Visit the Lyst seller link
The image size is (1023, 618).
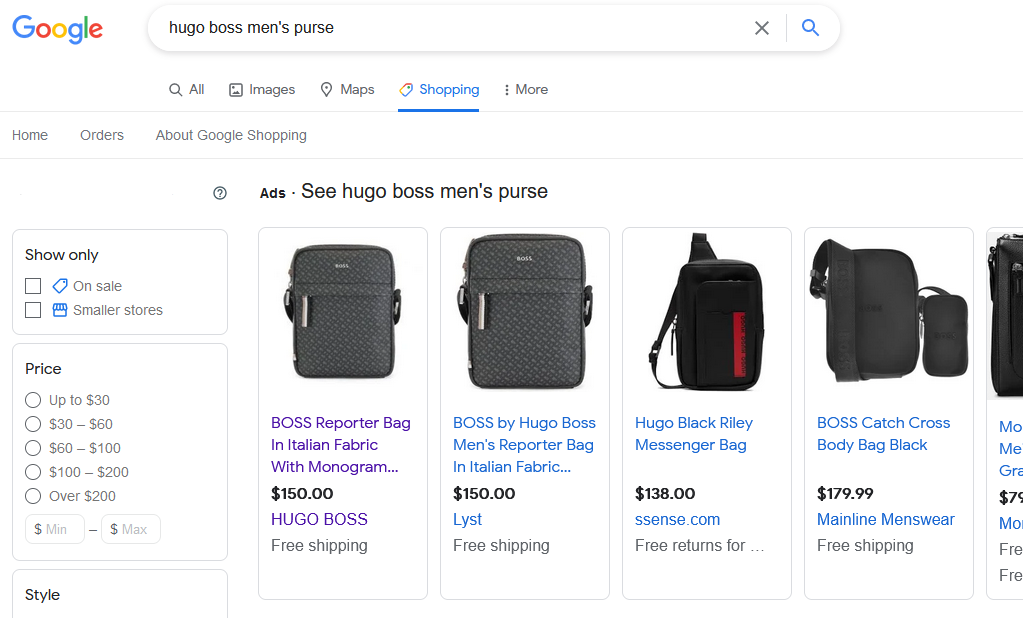(467, 519)
